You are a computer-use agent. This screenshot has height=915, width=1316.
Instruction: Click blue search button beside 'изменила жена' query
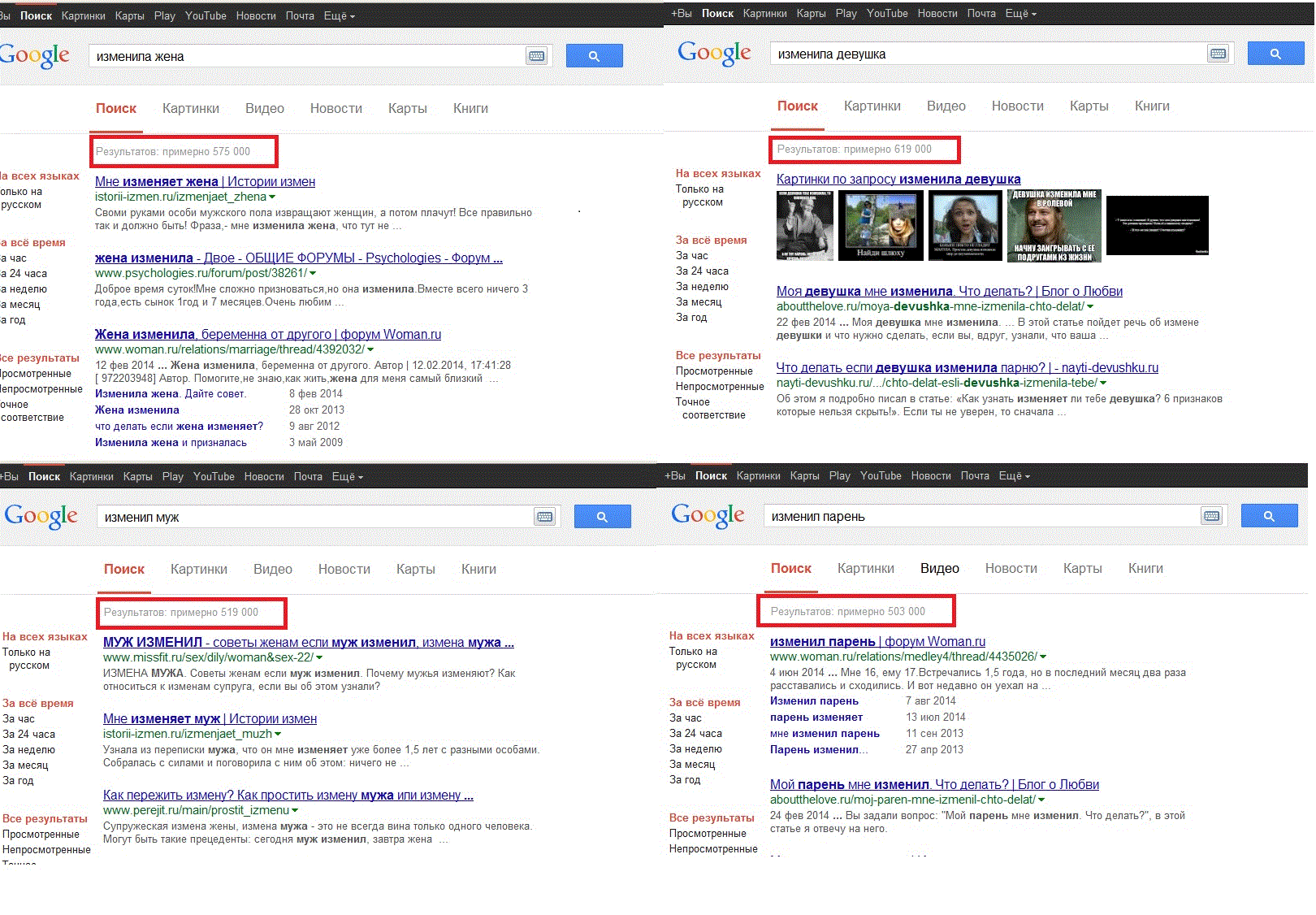click(x=594, y=56)
